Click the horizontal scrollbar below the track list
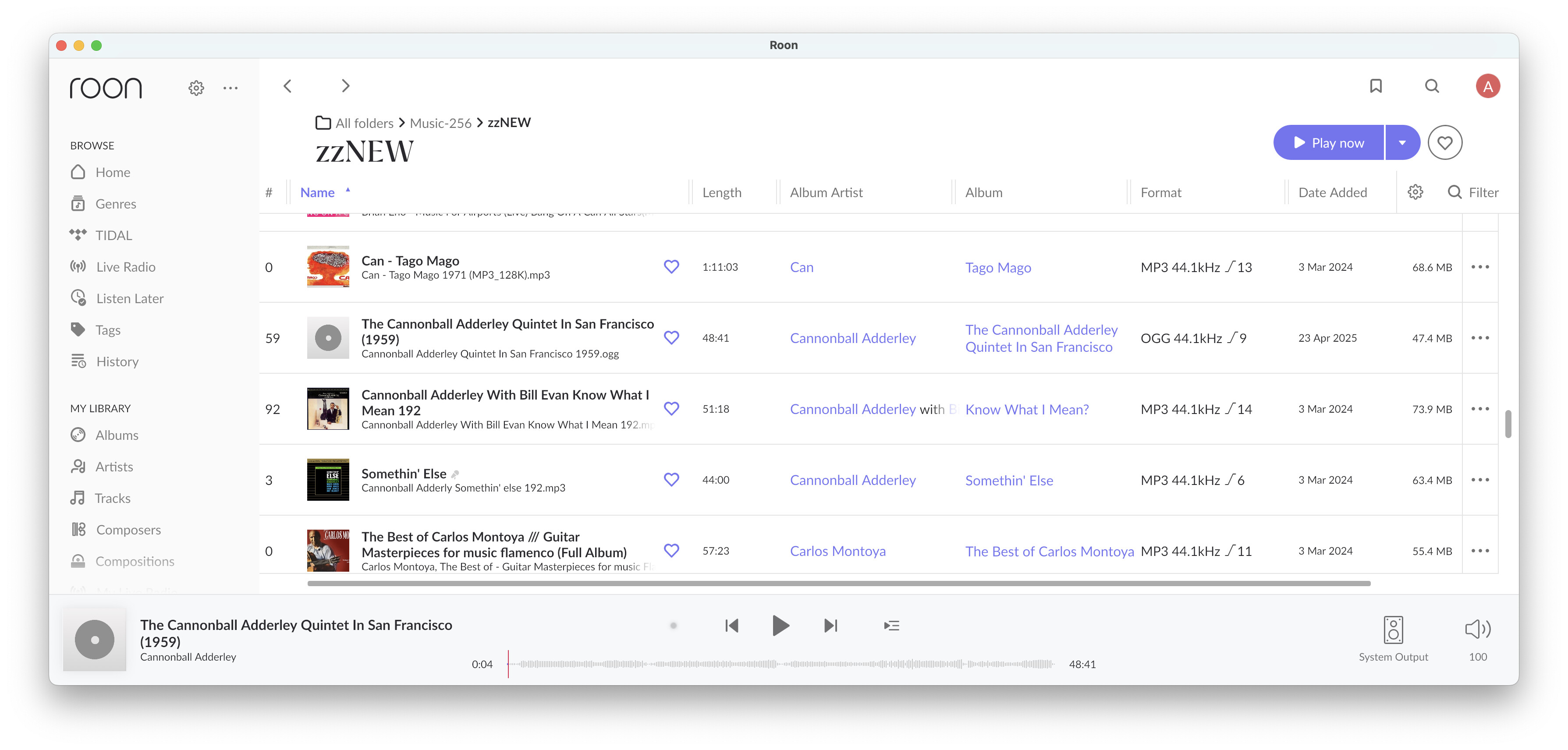This screenshot has height=750, width=1568. [839, 584]
